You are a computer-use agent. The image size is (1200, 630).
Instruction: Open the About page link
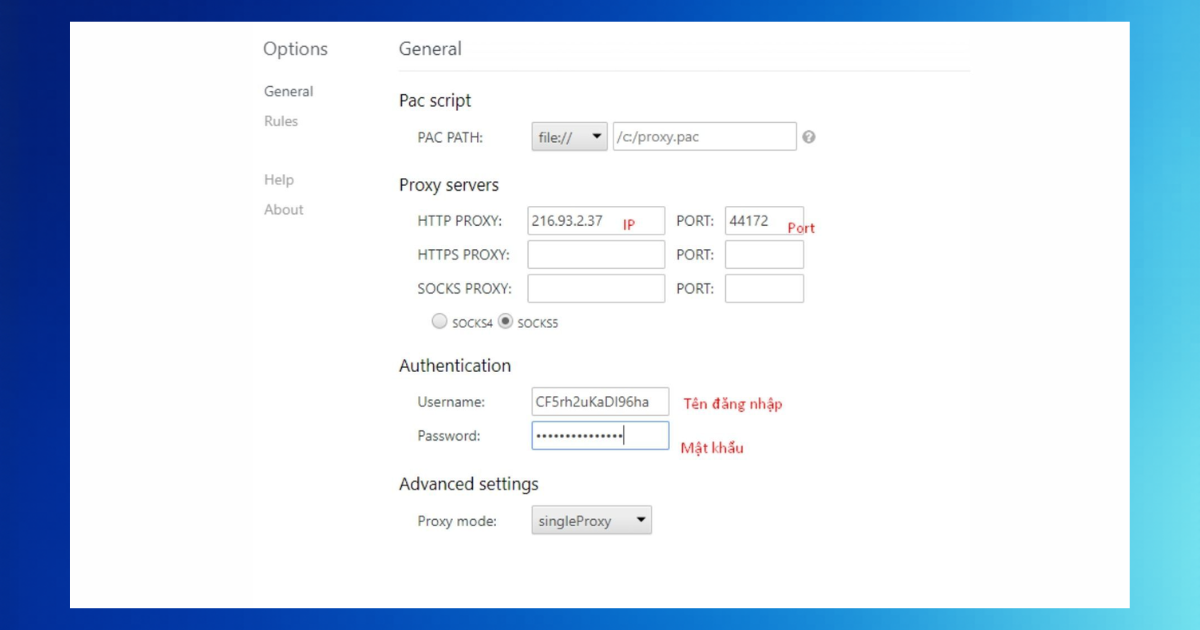click(x=284, y=210)
